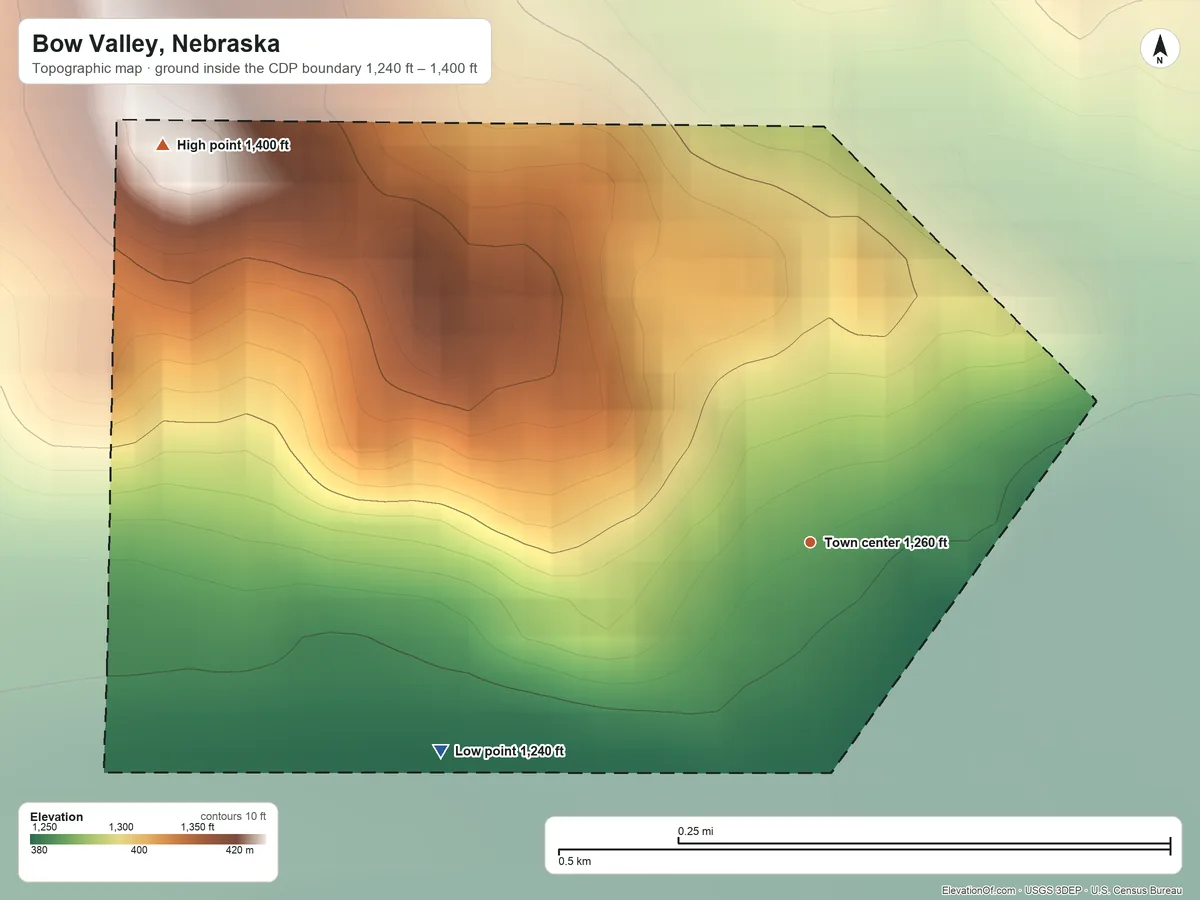Click the '0.25 mi' scale bar label
This screenshot has width=1200, height=900.
click(695, 831)
